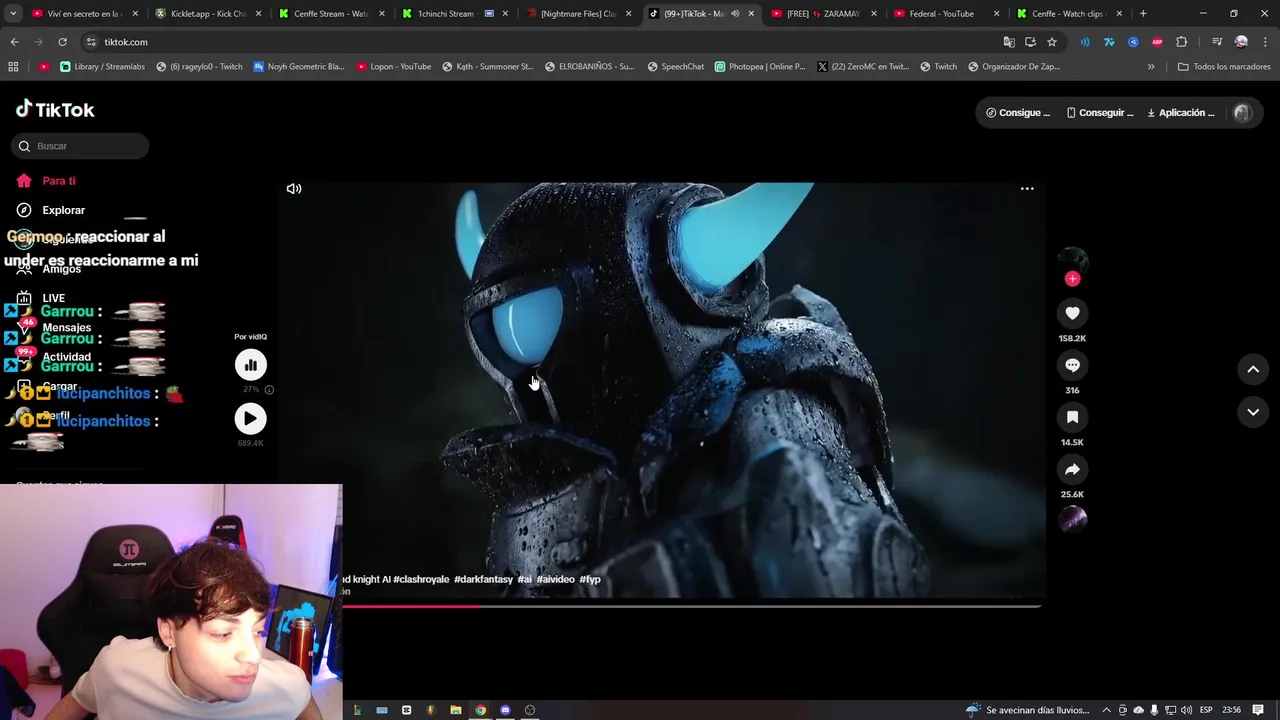Open the video three-dots options menu
The image size is (1280, 720).
click(x=1027, y=188)
